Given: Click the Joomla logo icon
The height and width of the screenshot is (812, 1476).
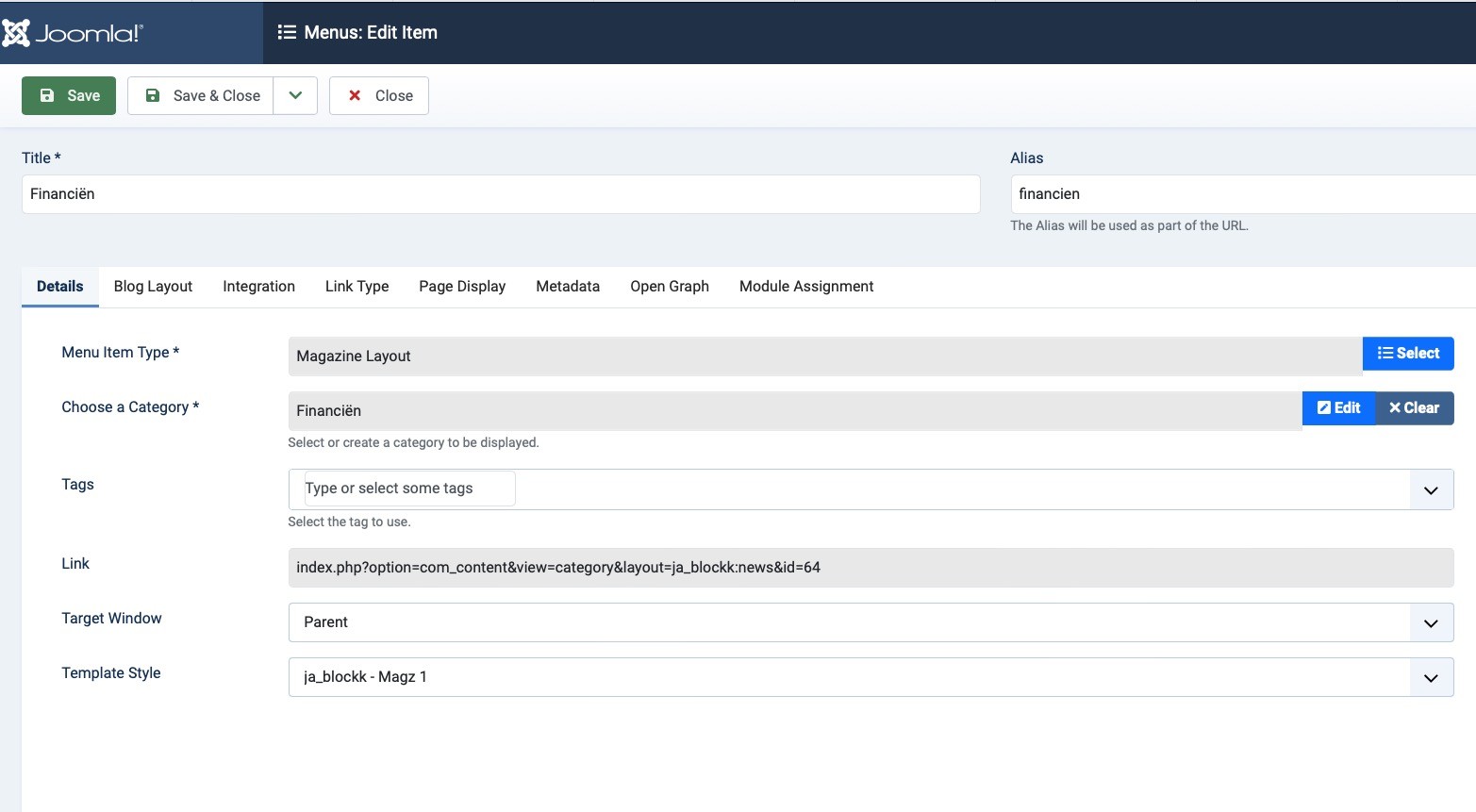Looking at the screenshot, I should coord(17,33).
